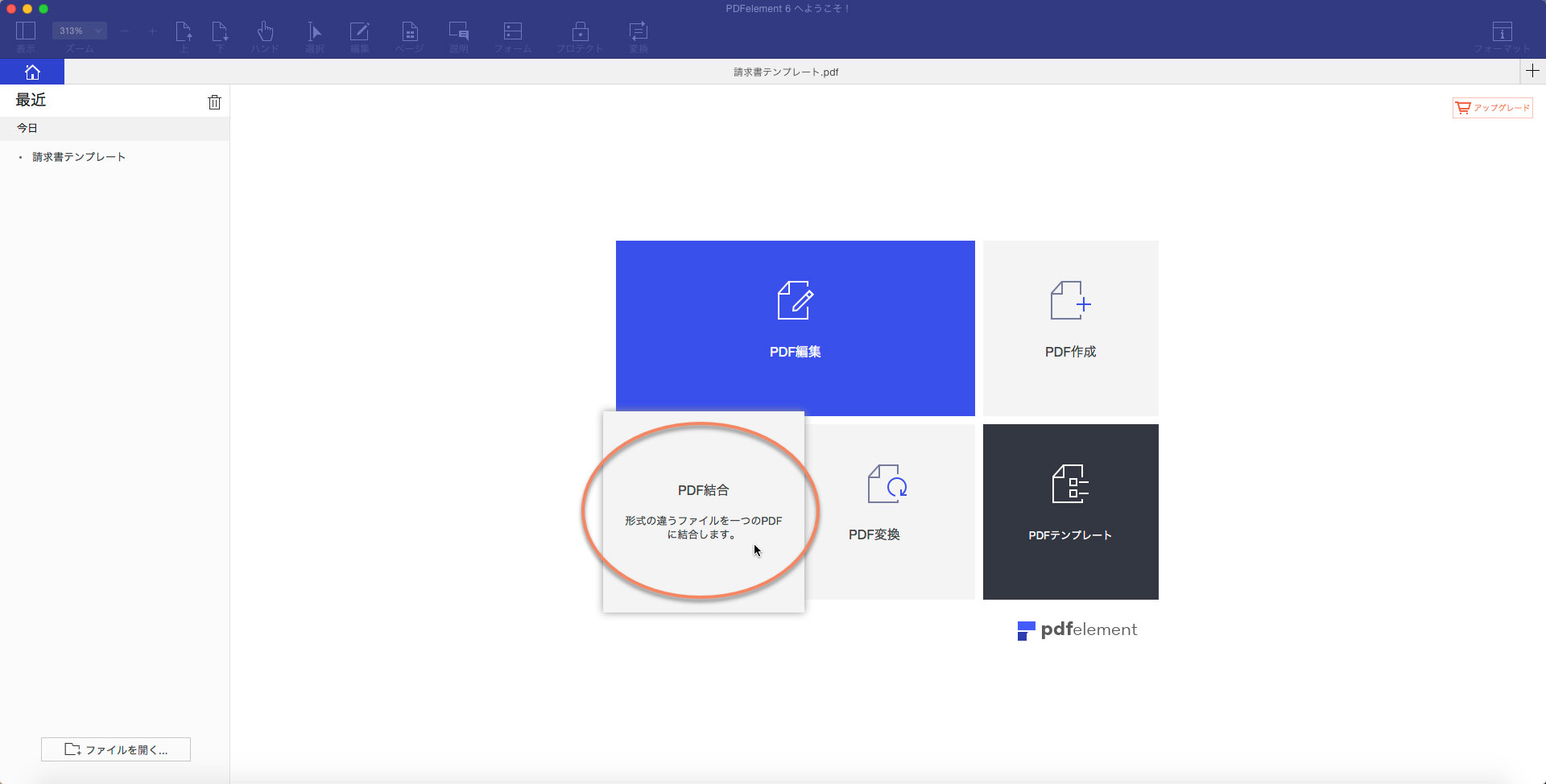This screenshot has width=1546, height=784.
Task: Click the 最近 heading
Action: 31,100
